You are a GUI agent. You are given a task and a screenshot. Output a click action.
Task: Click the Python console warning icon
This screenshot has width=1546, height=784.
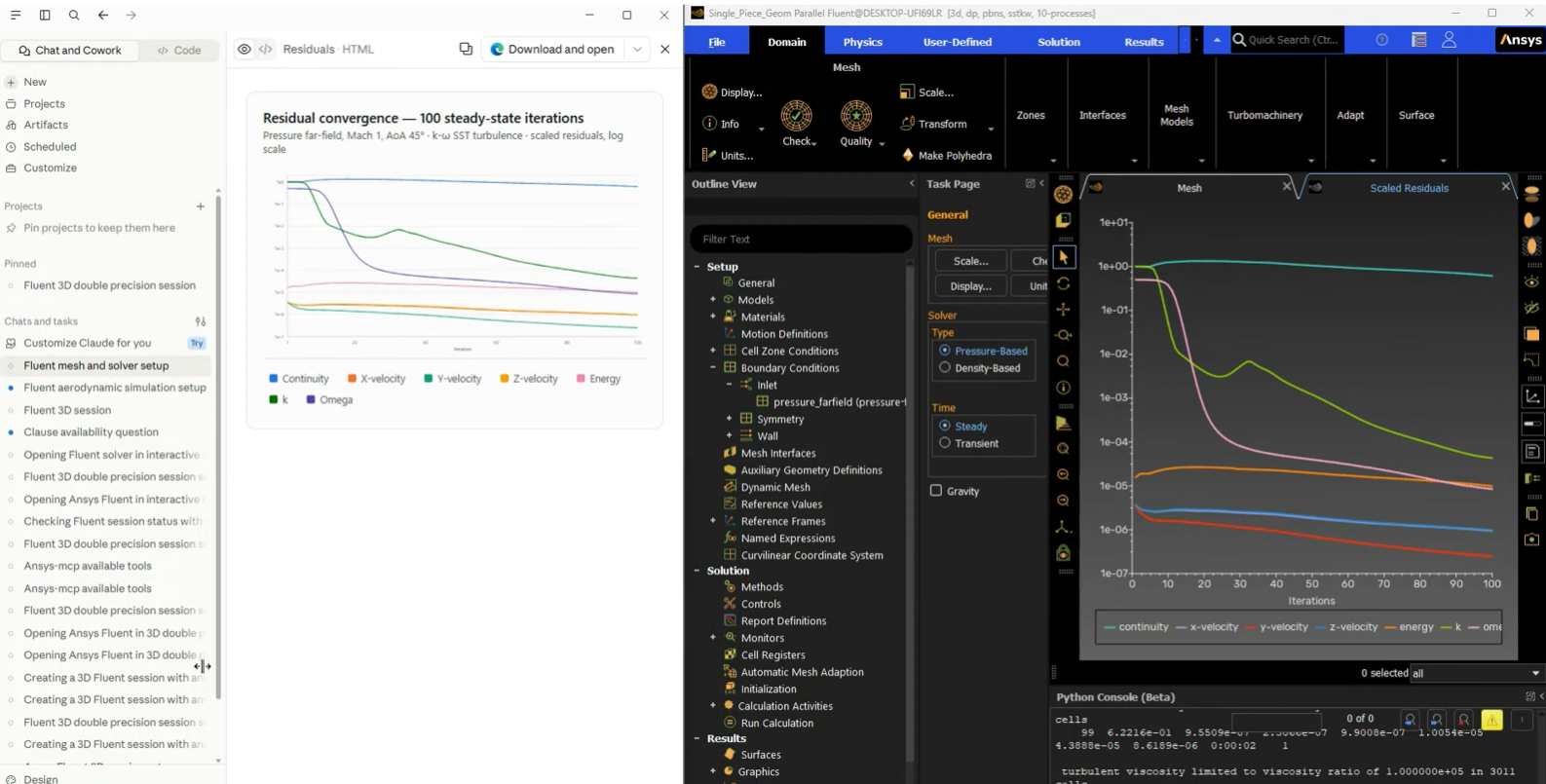1491,720
